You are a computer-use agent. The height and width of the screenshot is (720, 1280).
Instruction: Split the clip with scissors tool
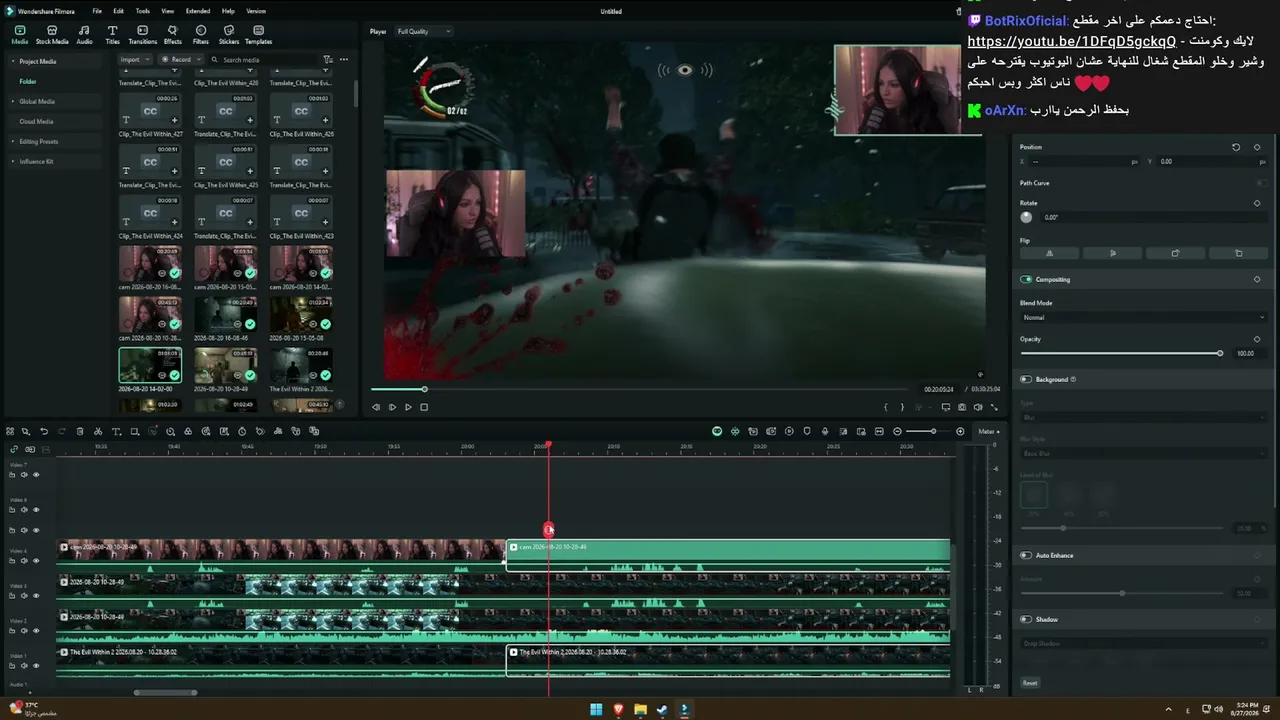(98, 431)
